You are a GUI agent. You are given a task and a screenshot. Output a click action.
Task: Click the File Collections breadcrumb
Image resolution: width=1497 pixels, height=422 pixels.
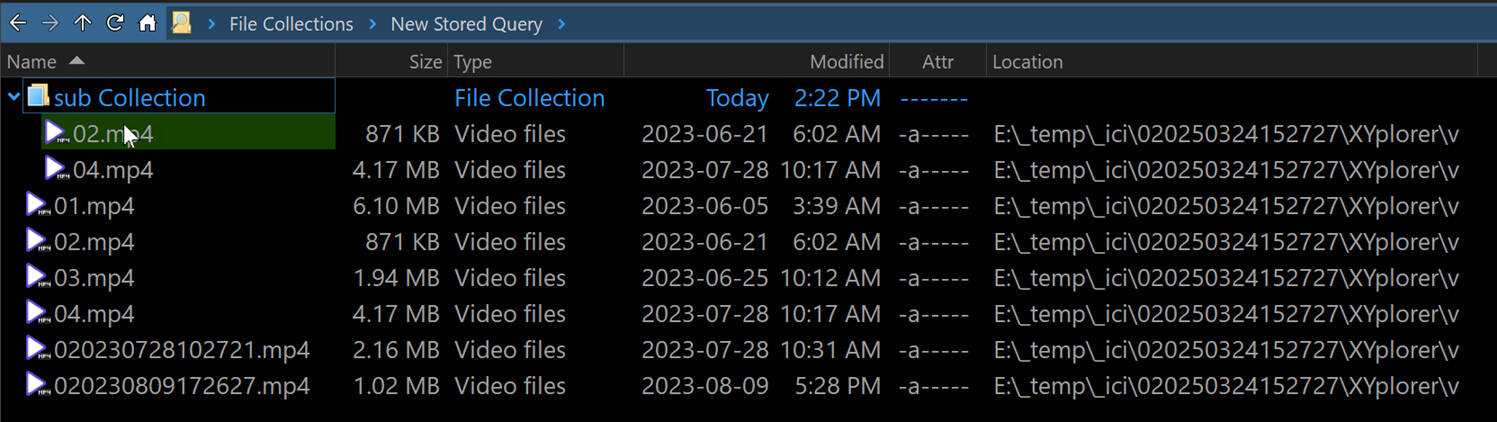pos(291,24)
